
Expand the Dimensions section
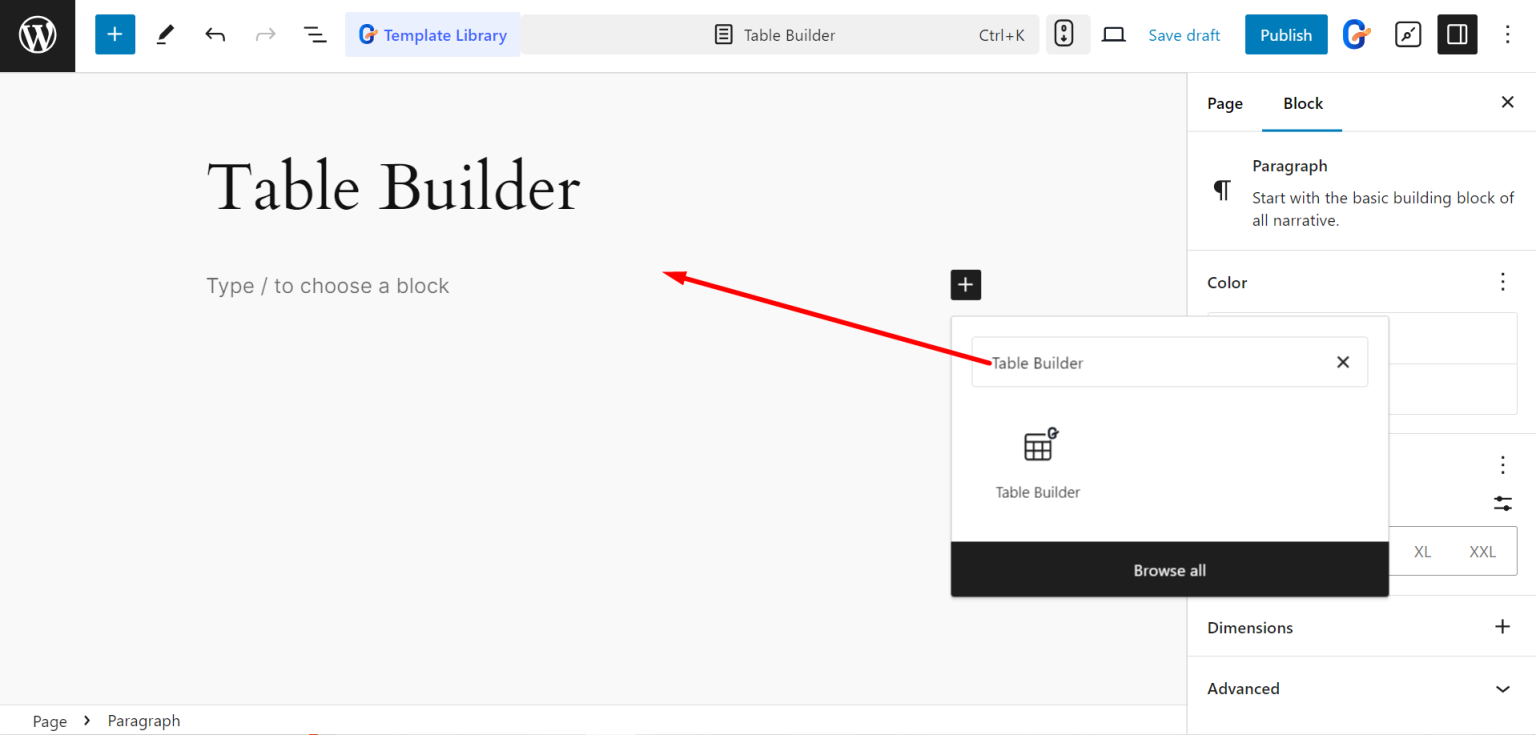point(1502,626)
